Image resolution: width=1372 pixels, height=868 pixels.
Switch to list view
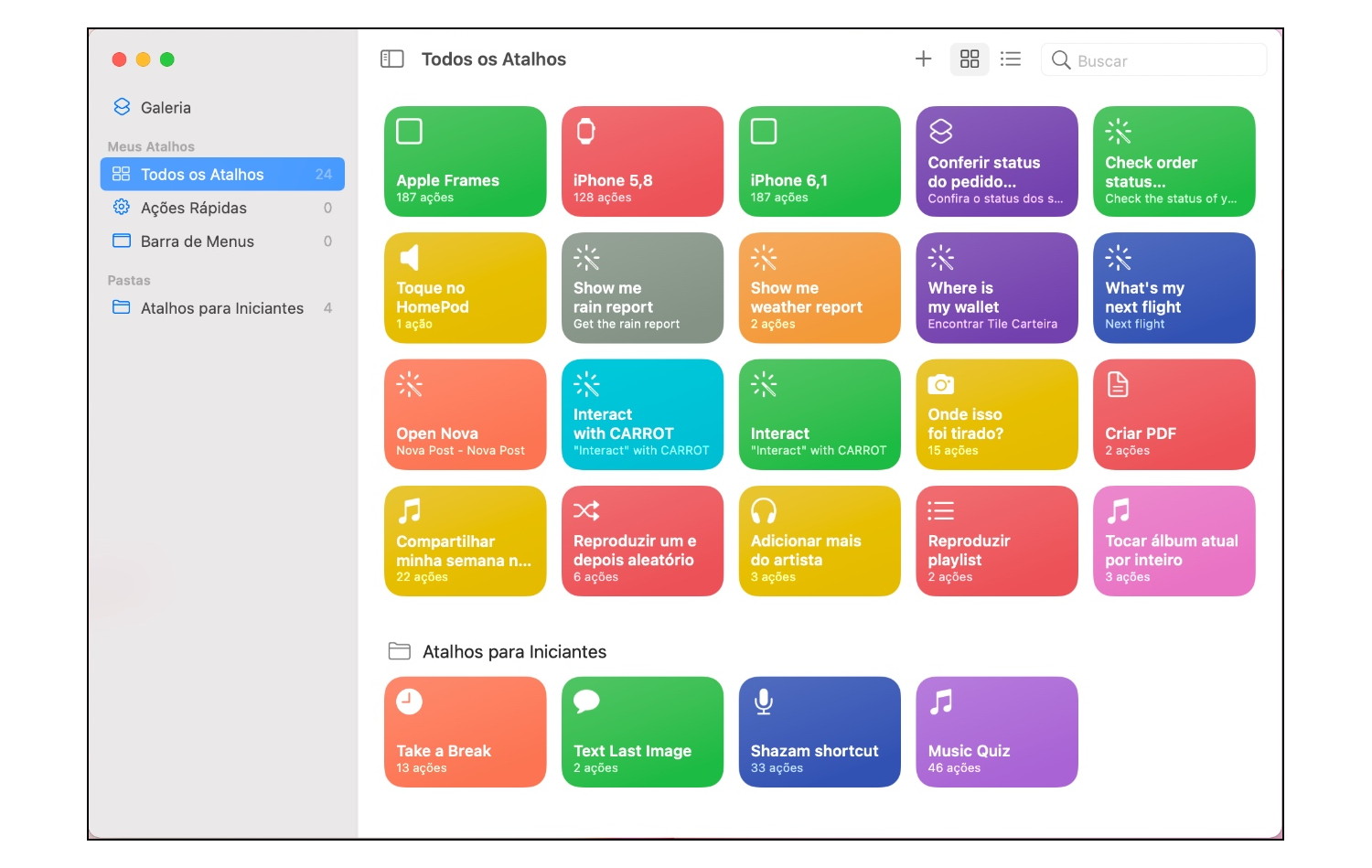(1011, 59)
